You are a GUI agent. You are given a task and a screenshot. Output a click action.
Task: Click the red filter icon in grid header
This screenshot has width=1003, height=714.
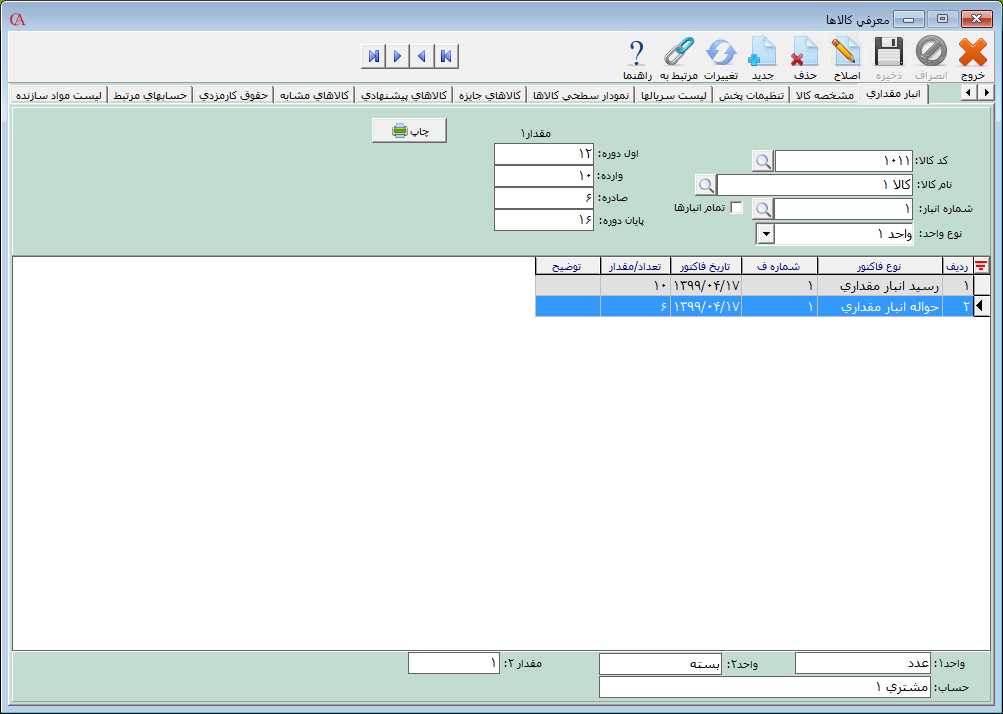982,266
